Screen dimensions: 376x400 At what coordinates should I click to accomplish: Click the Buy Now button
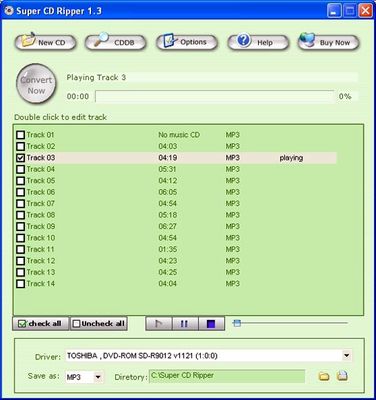329,42
